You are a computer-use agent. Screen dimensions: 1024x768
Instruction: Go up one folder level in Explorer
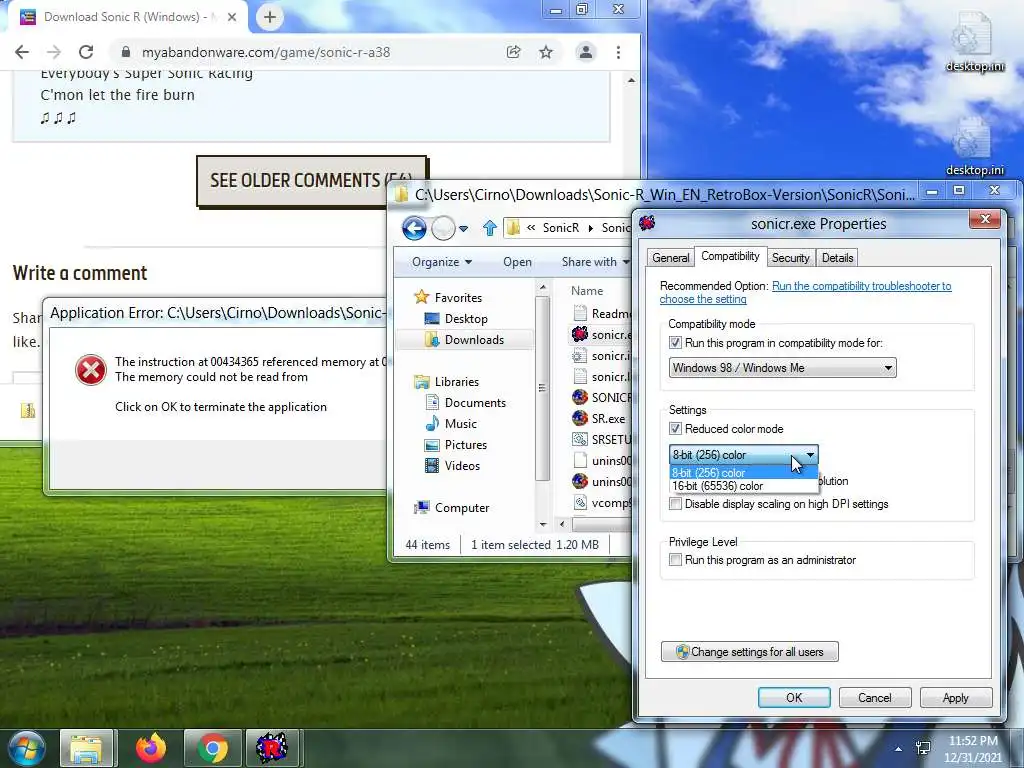pyautogui.click(x=490, y=228)
